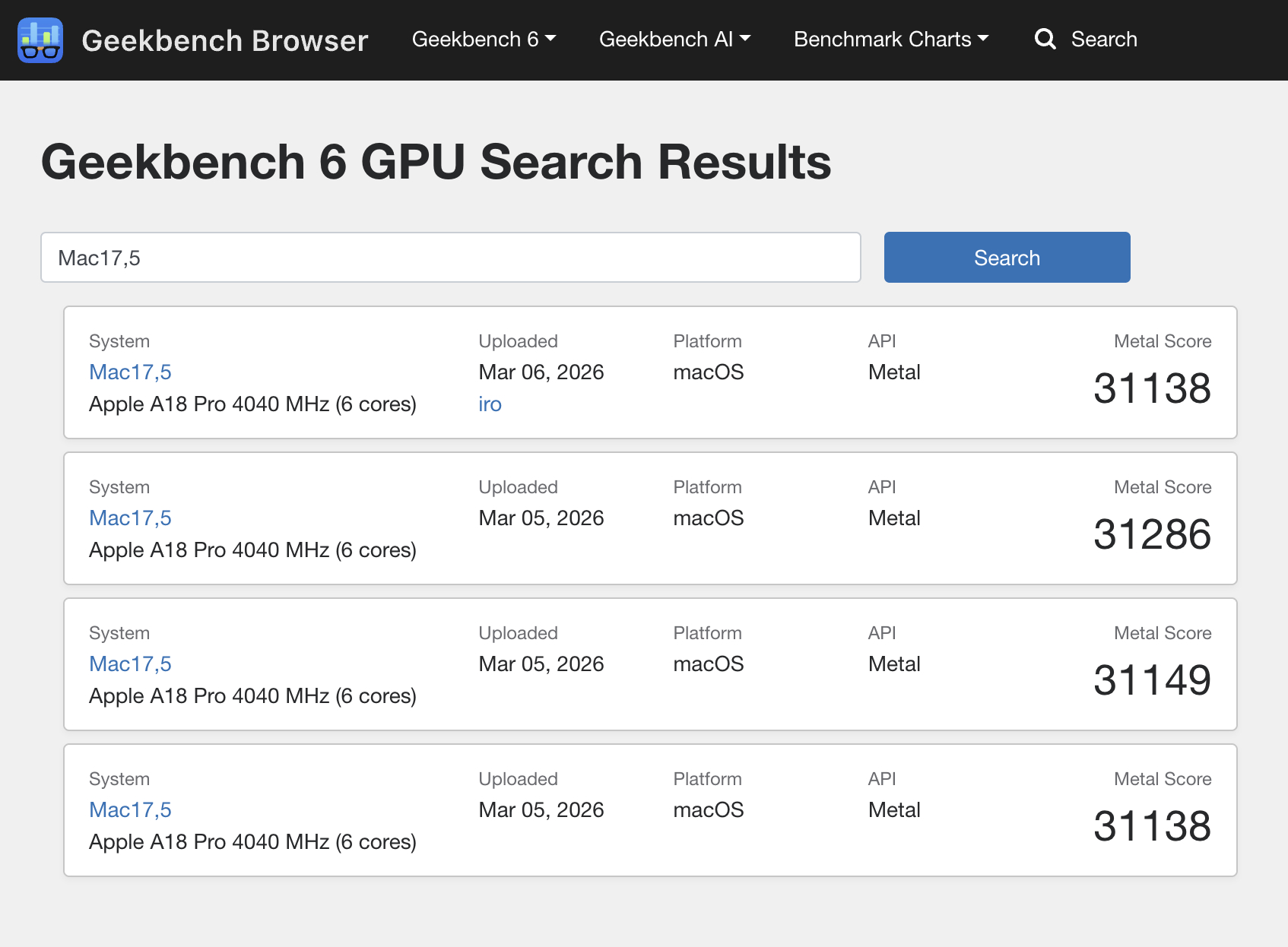Screen dimensions: 1288x947
Task: Click the caret arrow beside Geekbench AI
Action: click(x=745, y=39)
